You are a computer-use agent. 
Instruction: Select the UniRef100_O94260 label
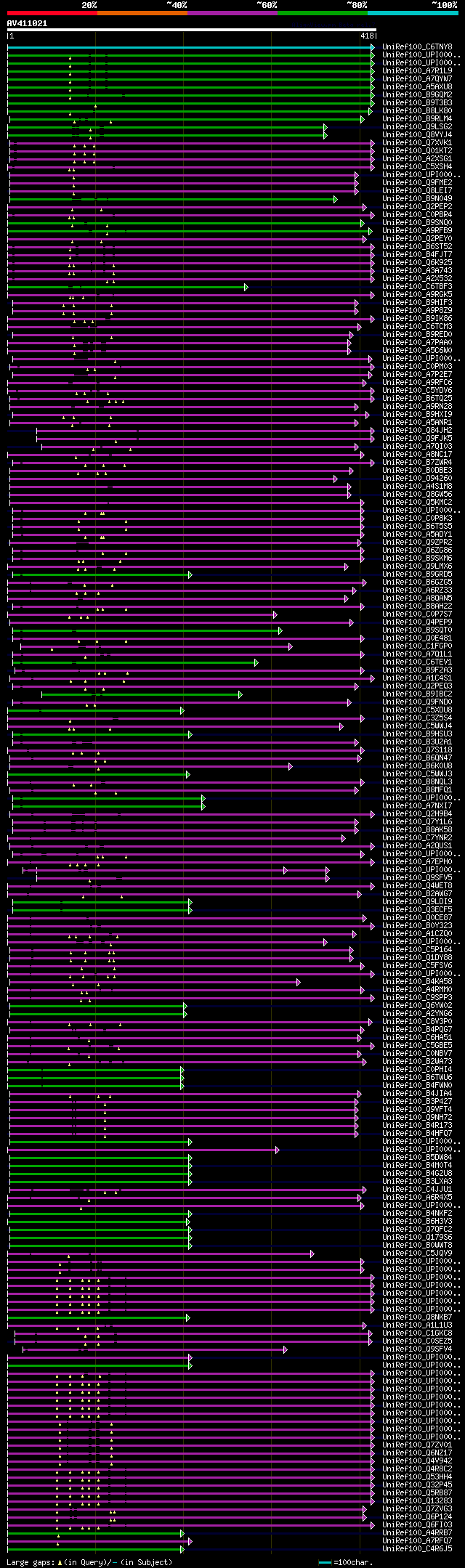[x=417, y=479]
